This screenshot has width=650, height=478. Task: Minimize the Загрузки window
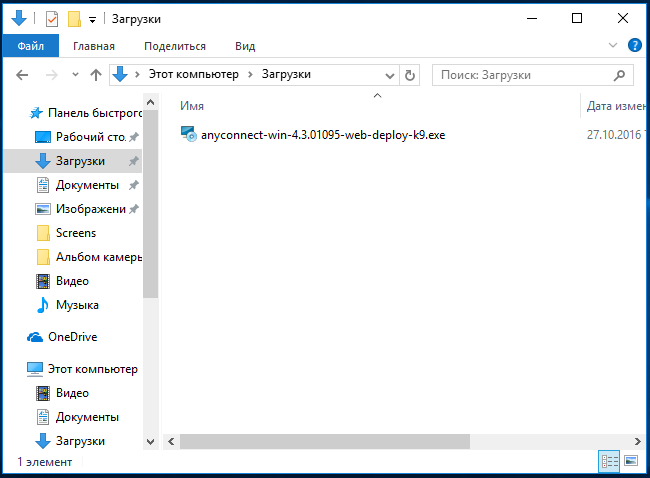click(x=532, y=18)
